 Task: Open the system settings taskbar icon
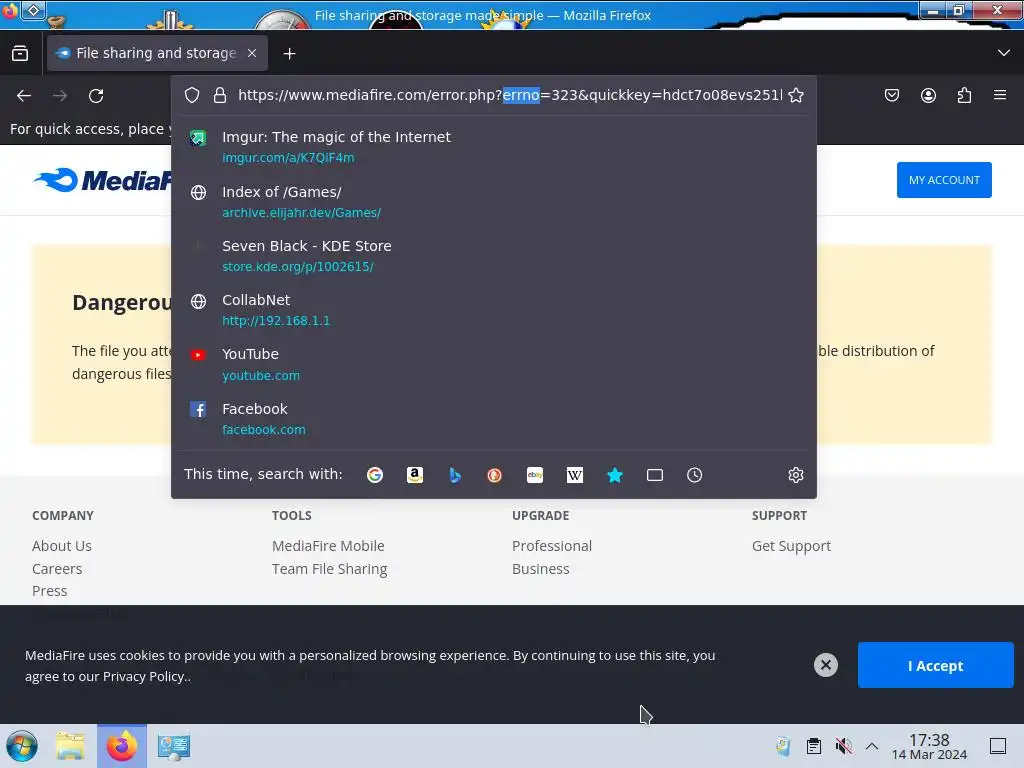(174, 746)
